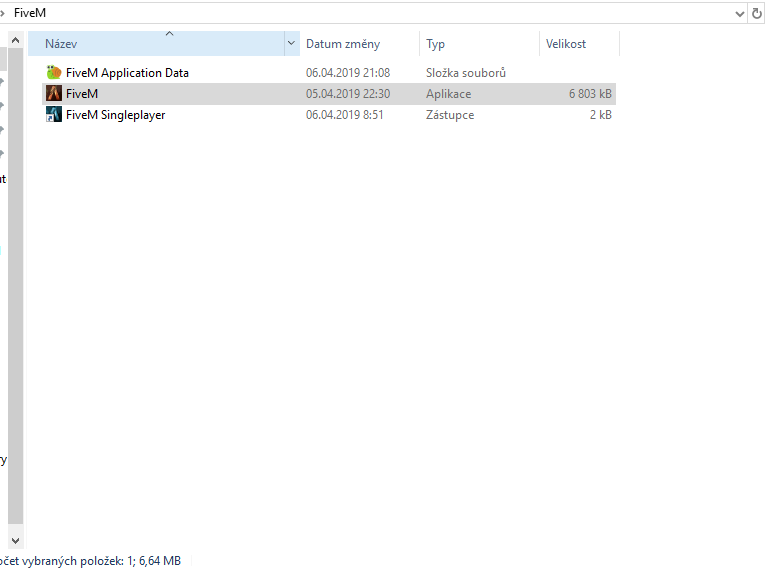Select the FiveM Singleplayer file name
Image resolution: width=768 pixels, height=572 pixels.
pyautogui.click(x=116, y=115)
